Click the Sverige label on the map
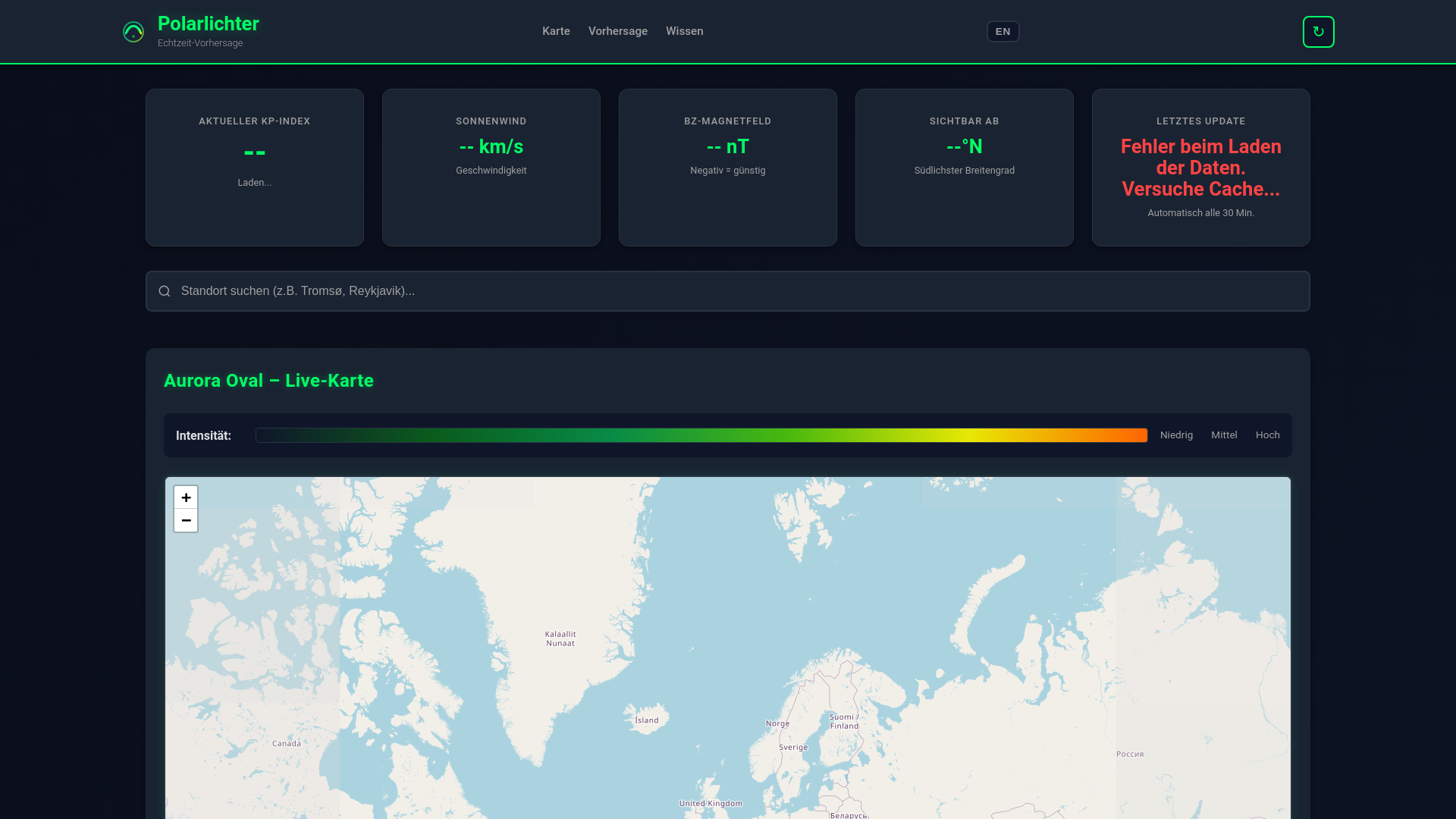The width and height of the screenshot is (1456, 819). pos(793,747)
